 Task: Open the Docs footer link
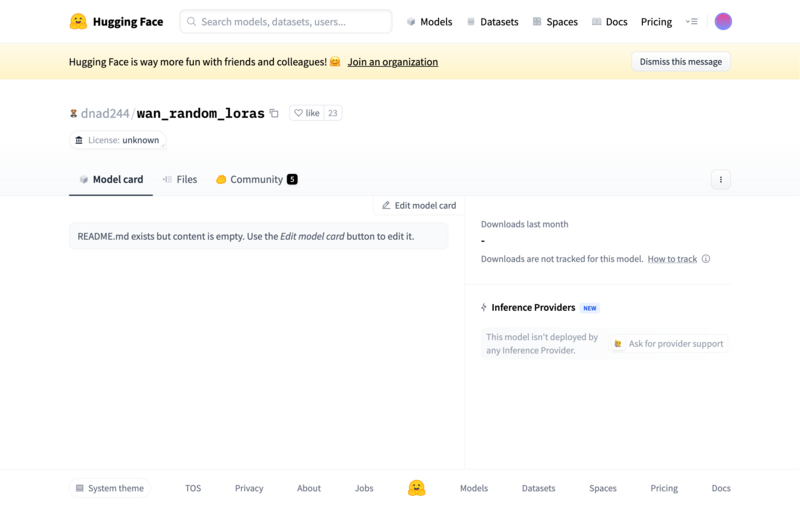pos(721,489)
